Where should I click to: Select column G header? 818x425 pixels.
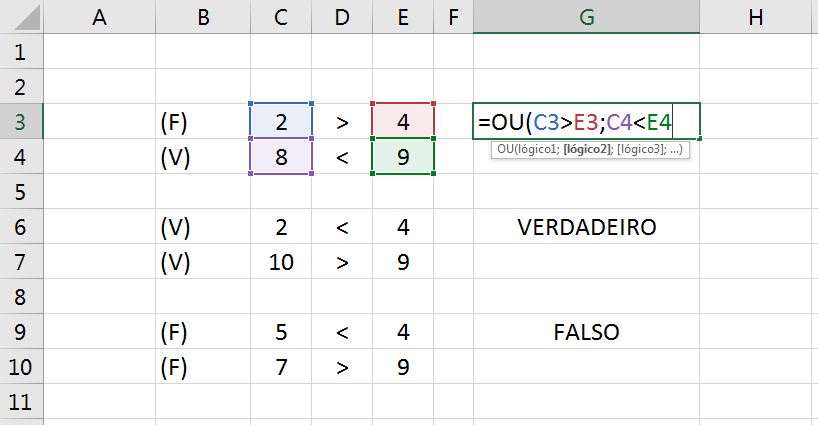pyautogui.click(x=586, y=16)
